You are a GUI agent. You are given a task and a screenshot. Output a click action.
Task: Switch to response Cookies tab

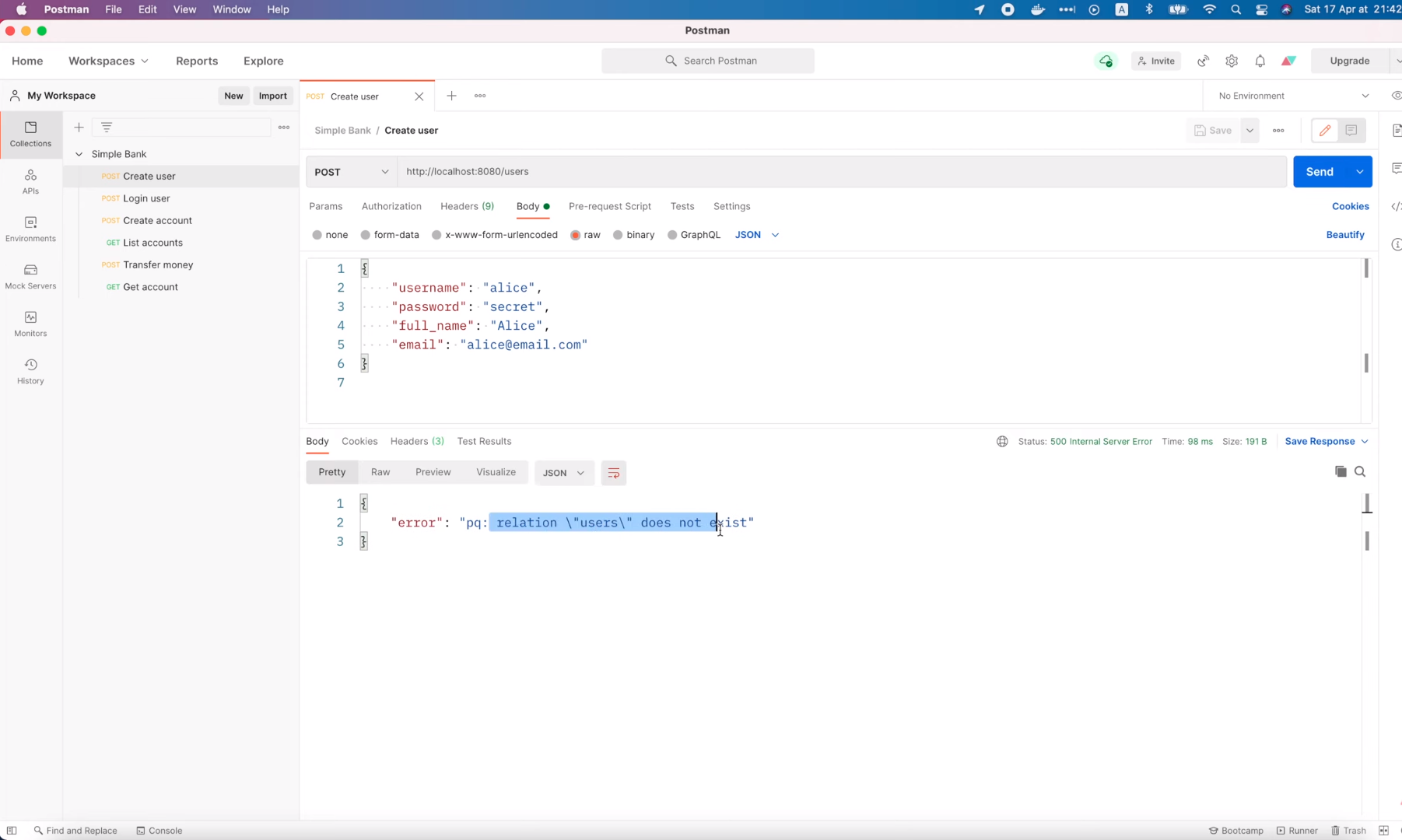click(359, 441)
